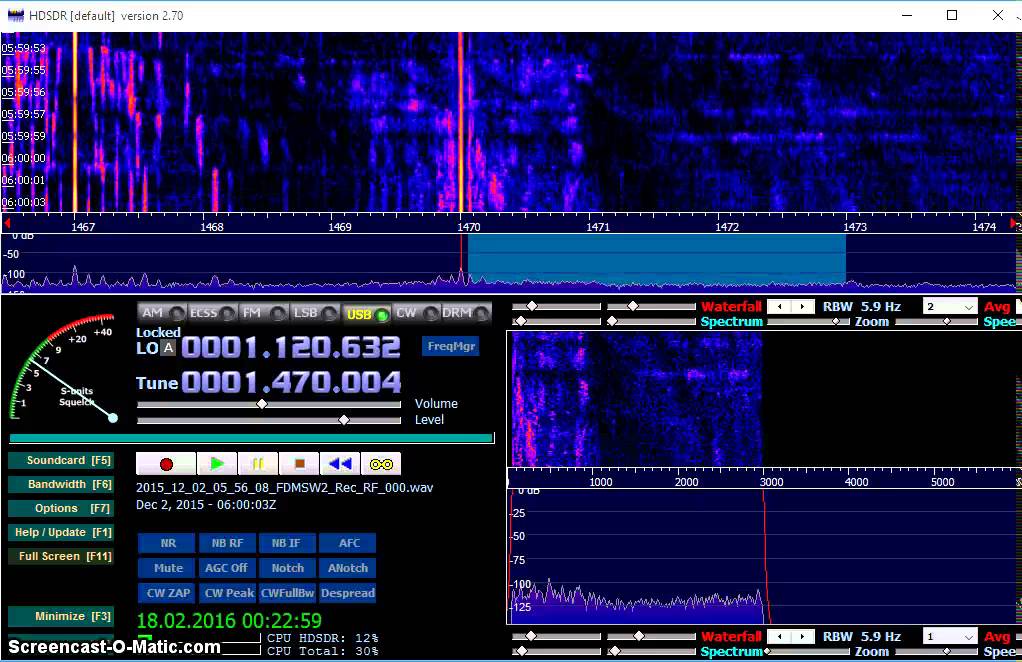
Task: Toggle the CWFullBw button
Action: [287, 593]
